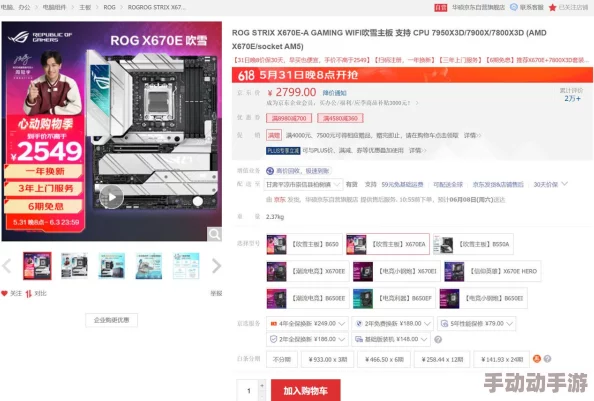Open 电脑、办公 breadcrumb
Screen dimensions: 594x401
click(16, 7)
